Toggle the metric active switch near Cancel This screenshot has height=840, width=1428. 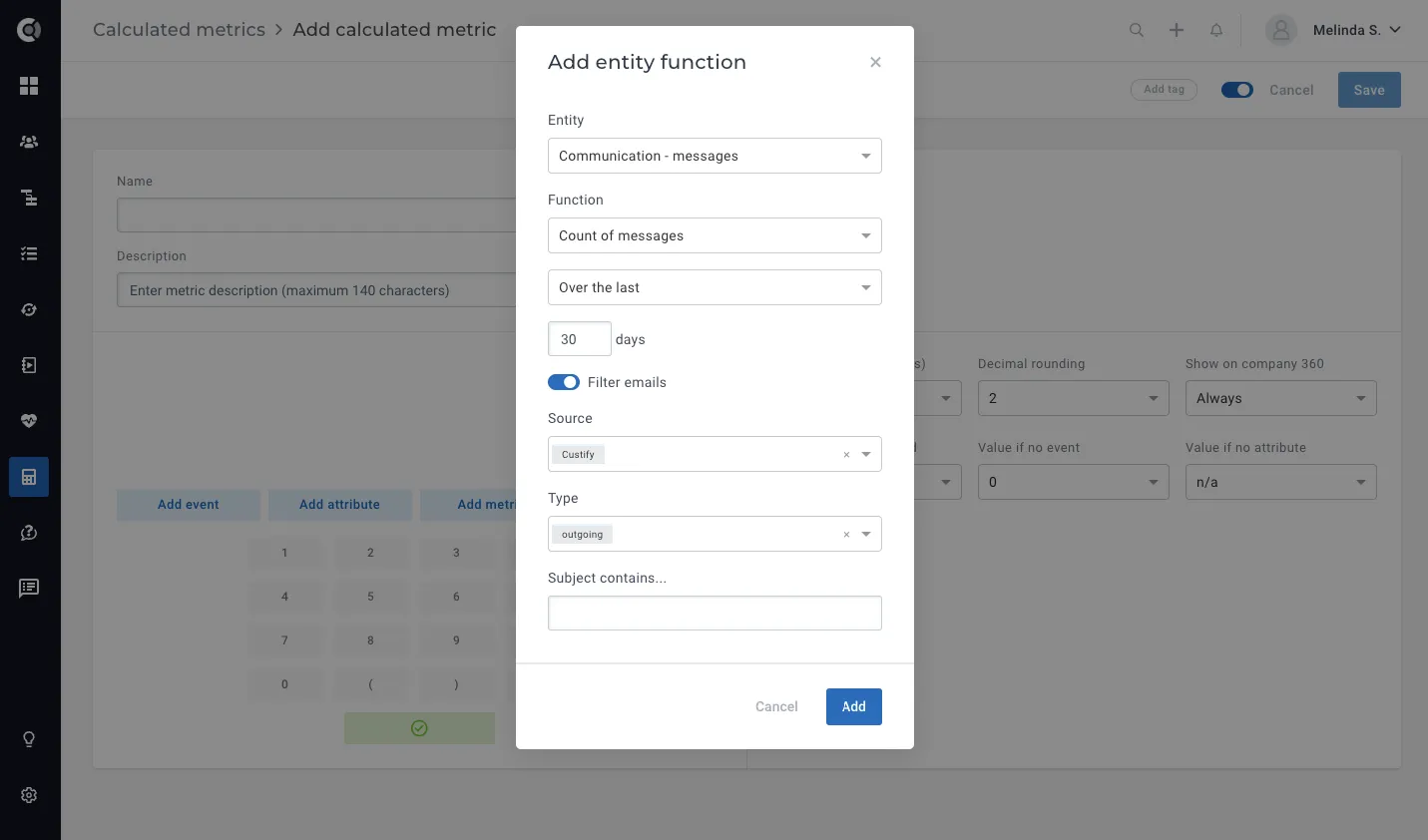coord(1237,90)
